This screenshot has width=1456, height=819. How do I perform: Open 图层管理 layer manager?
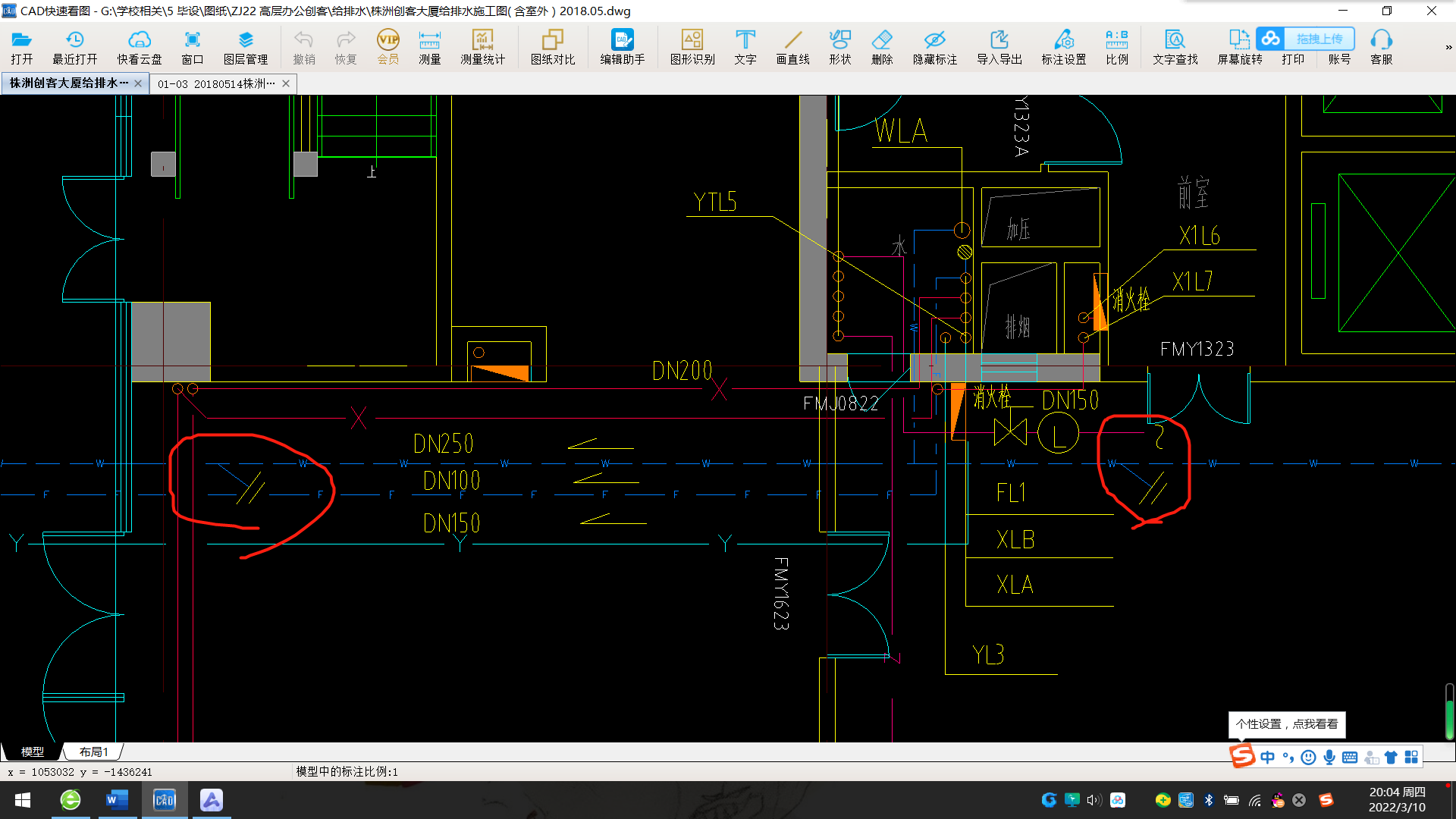click(245, 47)
